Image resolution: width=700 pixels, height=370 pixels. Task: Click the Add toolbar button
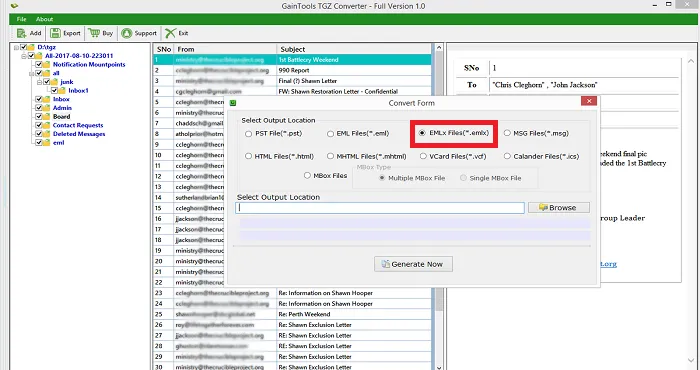[29, 33]
